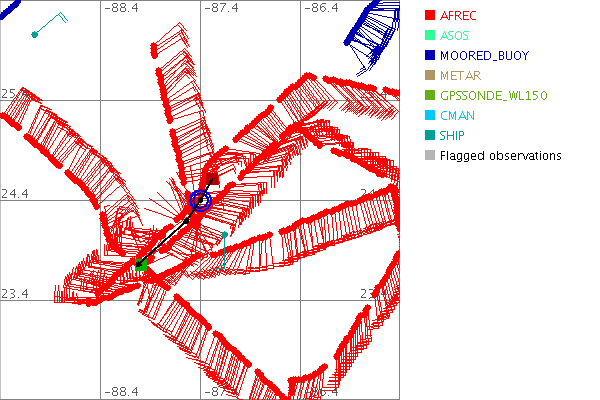This screenshot has width=600, height=400.
Task: Click the green square track start marker
Action: [142, 265]
